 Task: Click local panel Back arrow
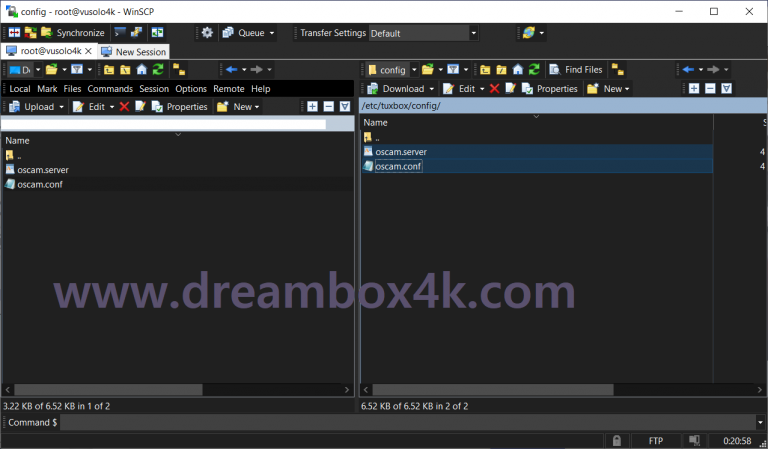pos(232,70)
